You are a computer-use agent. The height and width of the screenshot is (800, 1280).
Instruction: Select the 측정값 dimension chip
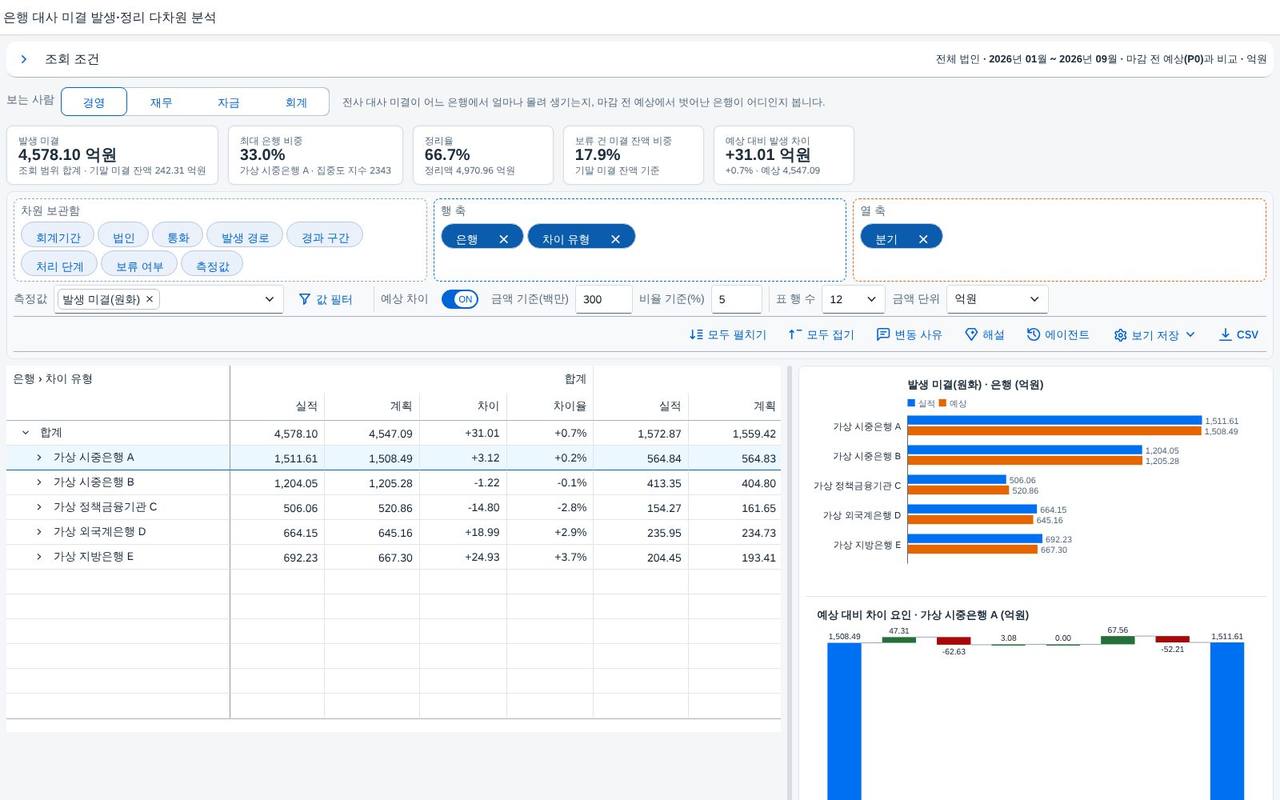click(212, 266)
